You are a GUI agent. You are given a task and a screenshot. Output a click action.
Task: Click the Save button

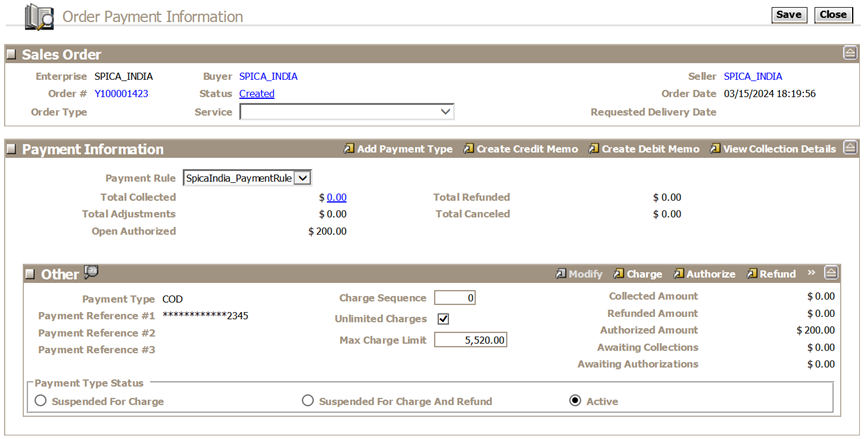click(789, 15)
